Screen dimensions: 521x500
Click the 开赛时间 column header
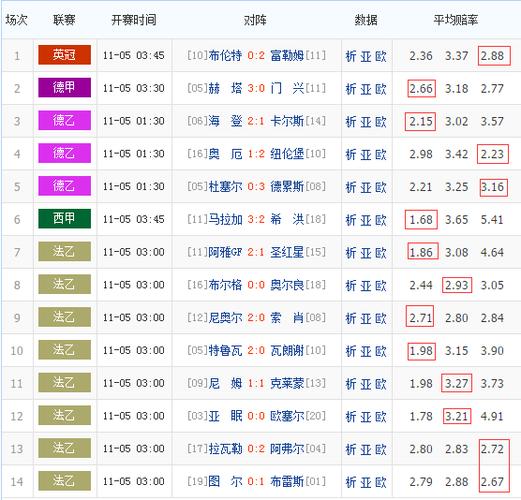[x=134, y=20]
